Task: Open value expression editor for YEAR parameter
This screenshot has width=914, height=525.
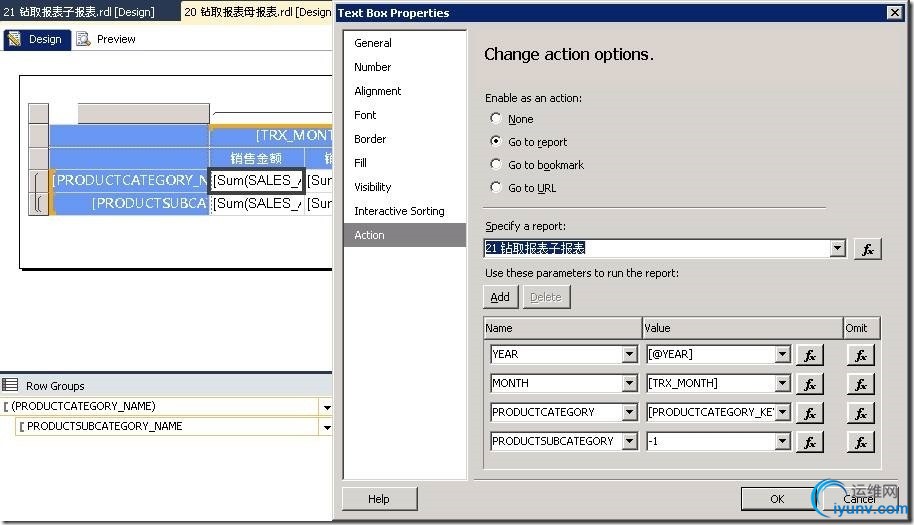Action: 810,355
